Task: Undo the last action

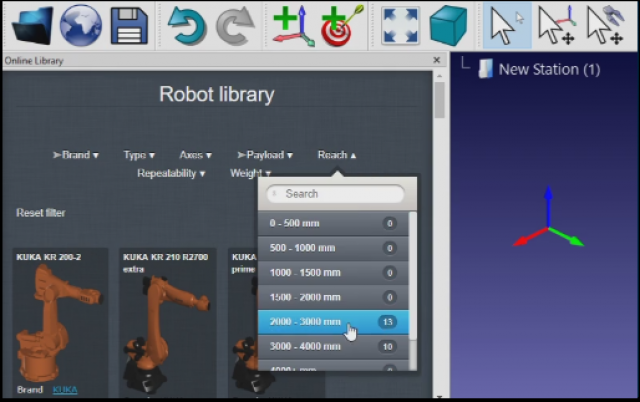Action: pos(187,26)
